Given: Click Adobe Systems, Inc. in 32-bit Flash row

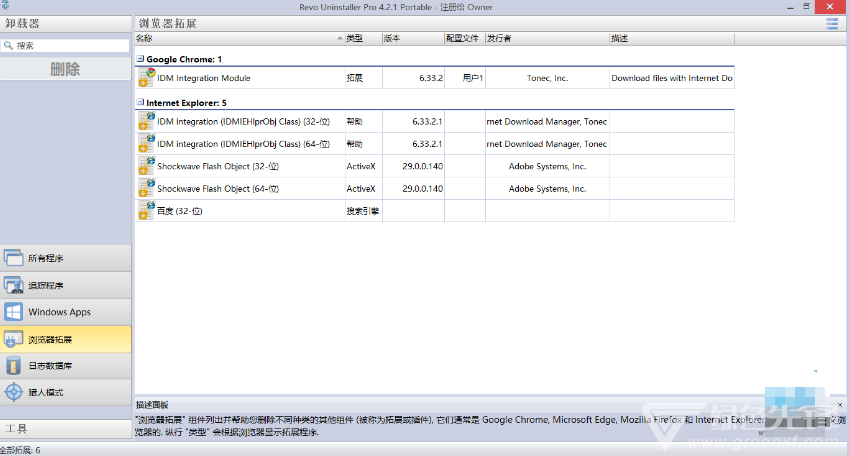Looking at the screenshot, I should (547, 166).
